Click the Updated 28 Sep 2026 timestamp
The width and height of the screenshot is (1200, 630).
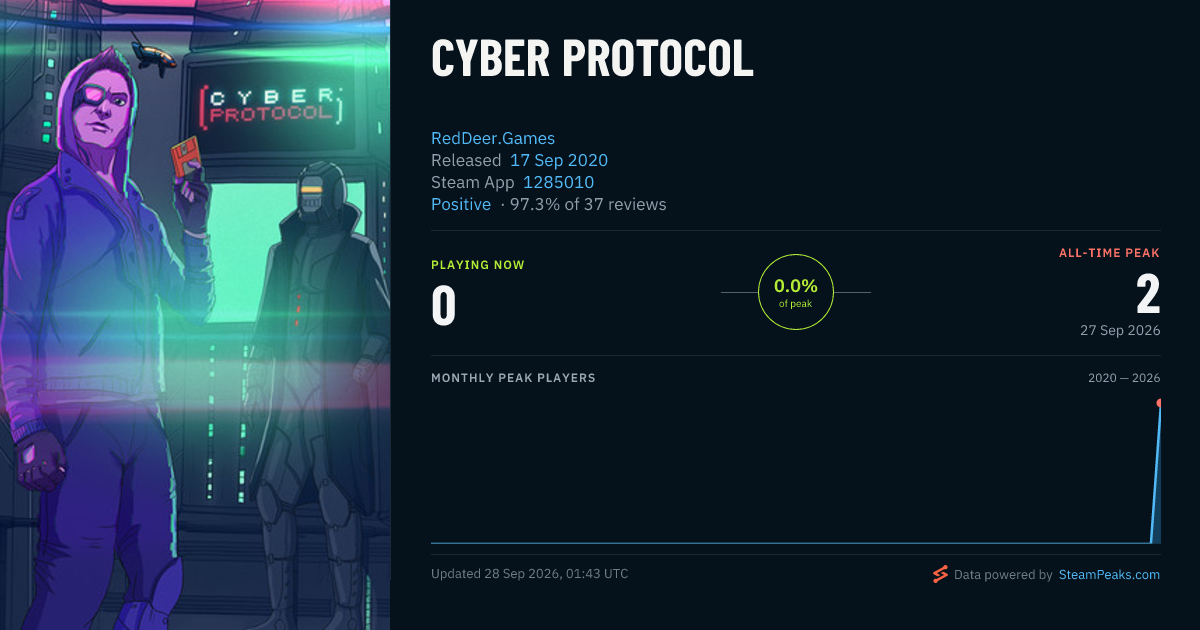tap(530, 574)
